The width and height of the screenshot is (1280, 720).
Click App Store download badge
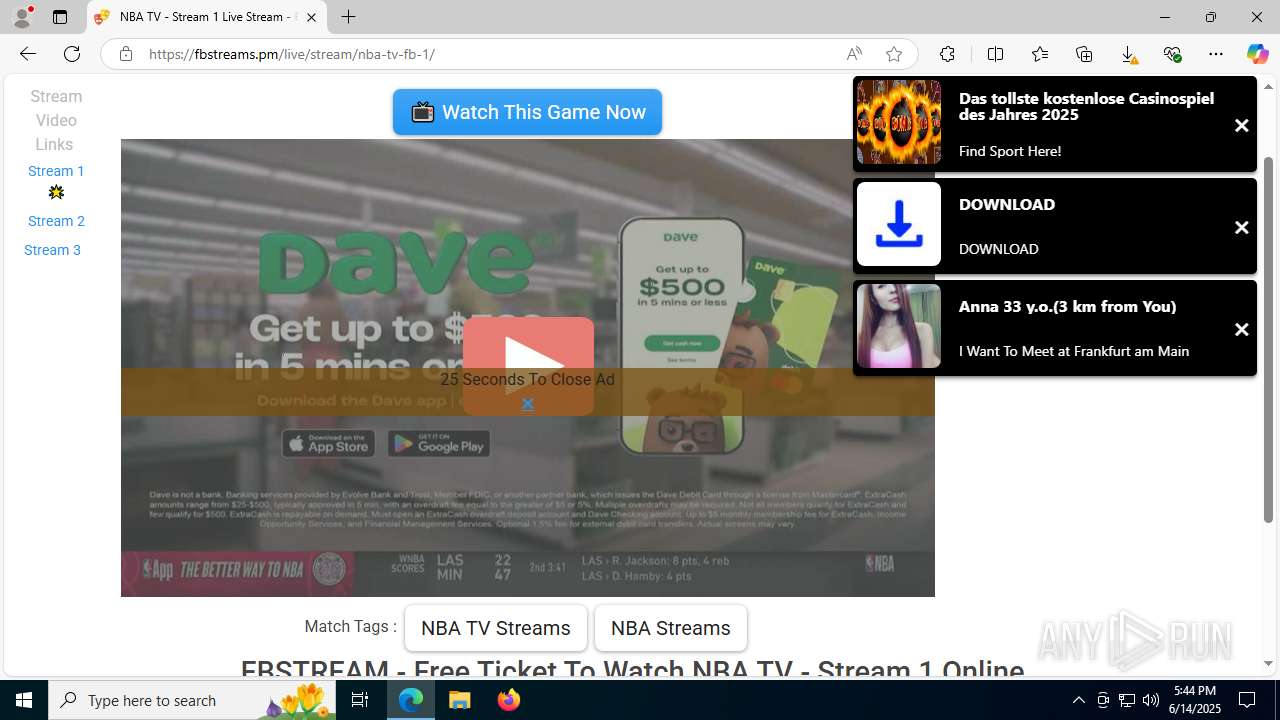click(328, 443)
